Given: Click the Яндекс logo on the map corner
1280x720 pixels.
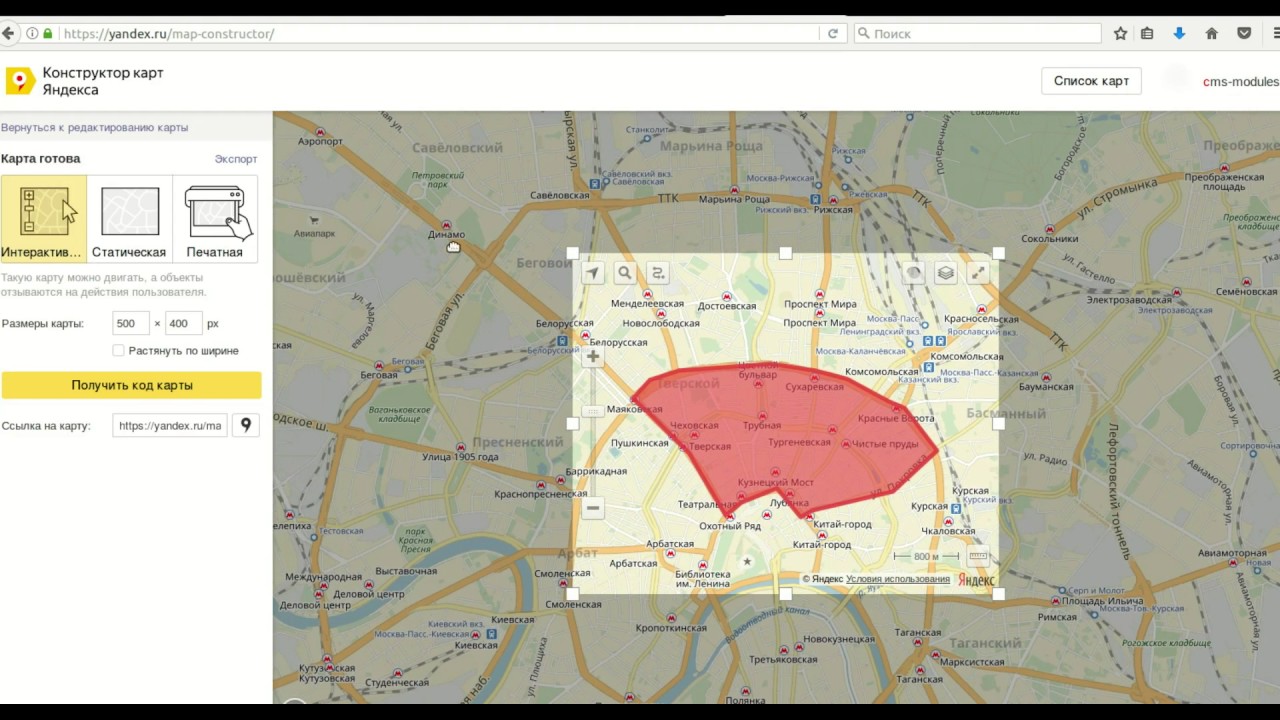Looking at the screenshot, I should [976, 580].
